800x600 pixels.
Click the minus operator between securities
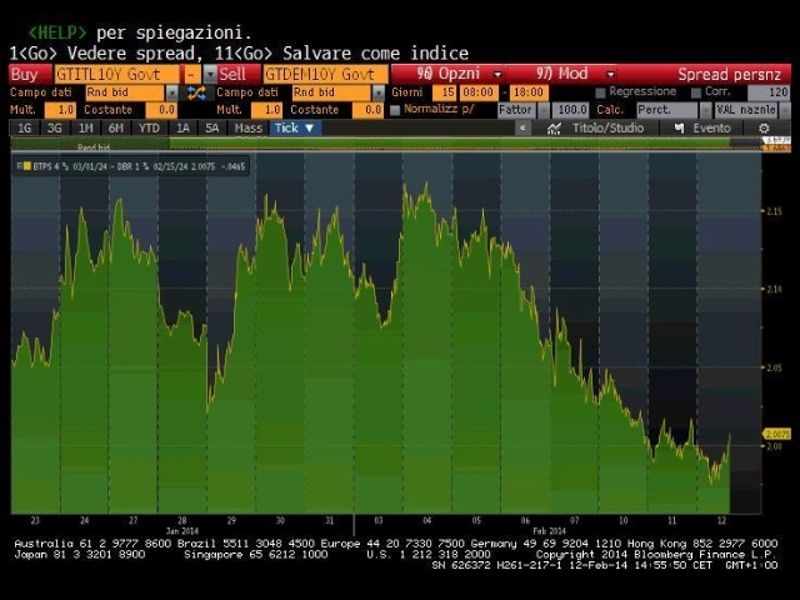coord(191,74)
